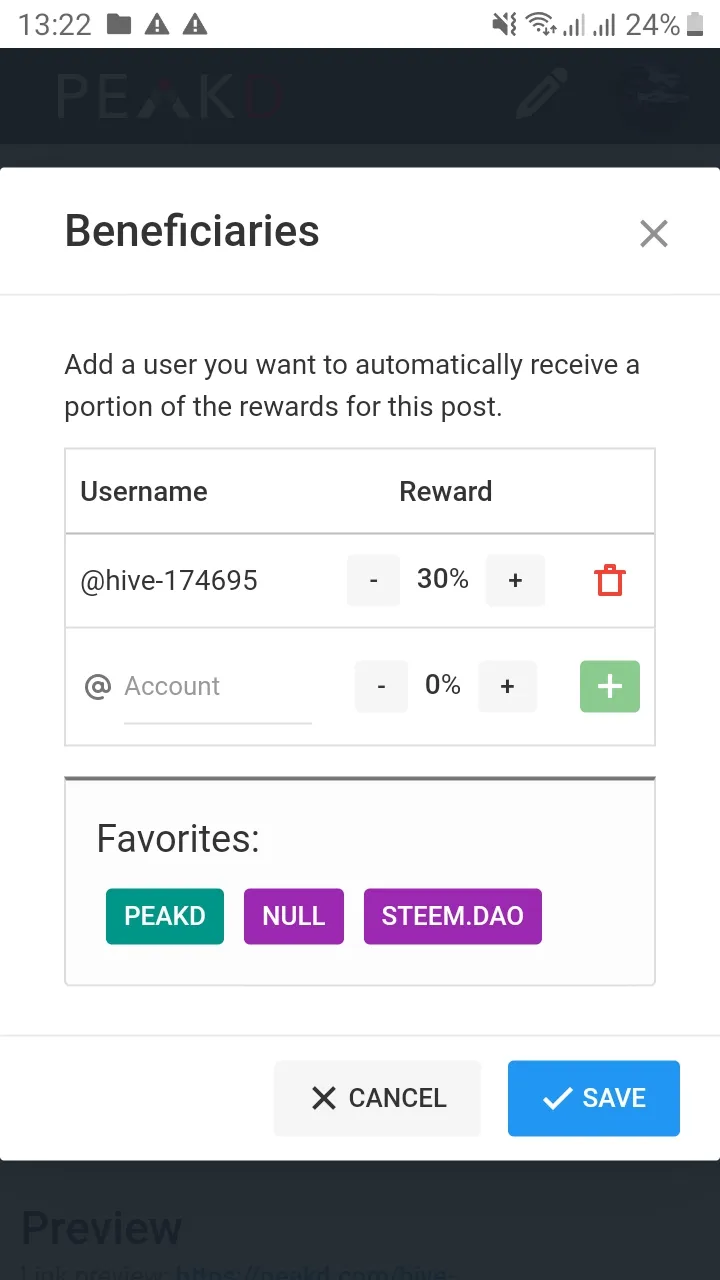The image size is (720, 1280).
Task: Select the PEAKD favorite beneficiary
Action: click(165, 916)
